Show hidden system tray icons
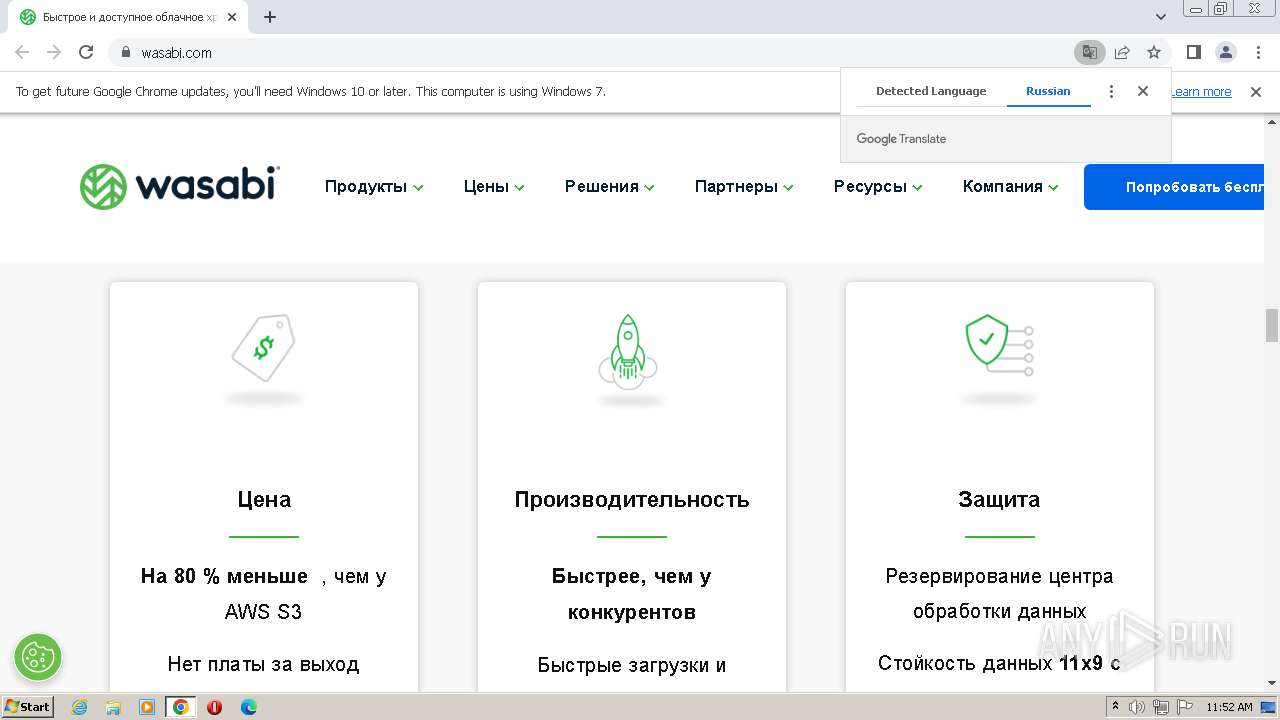1280x720 pixels. point(1115,707)
